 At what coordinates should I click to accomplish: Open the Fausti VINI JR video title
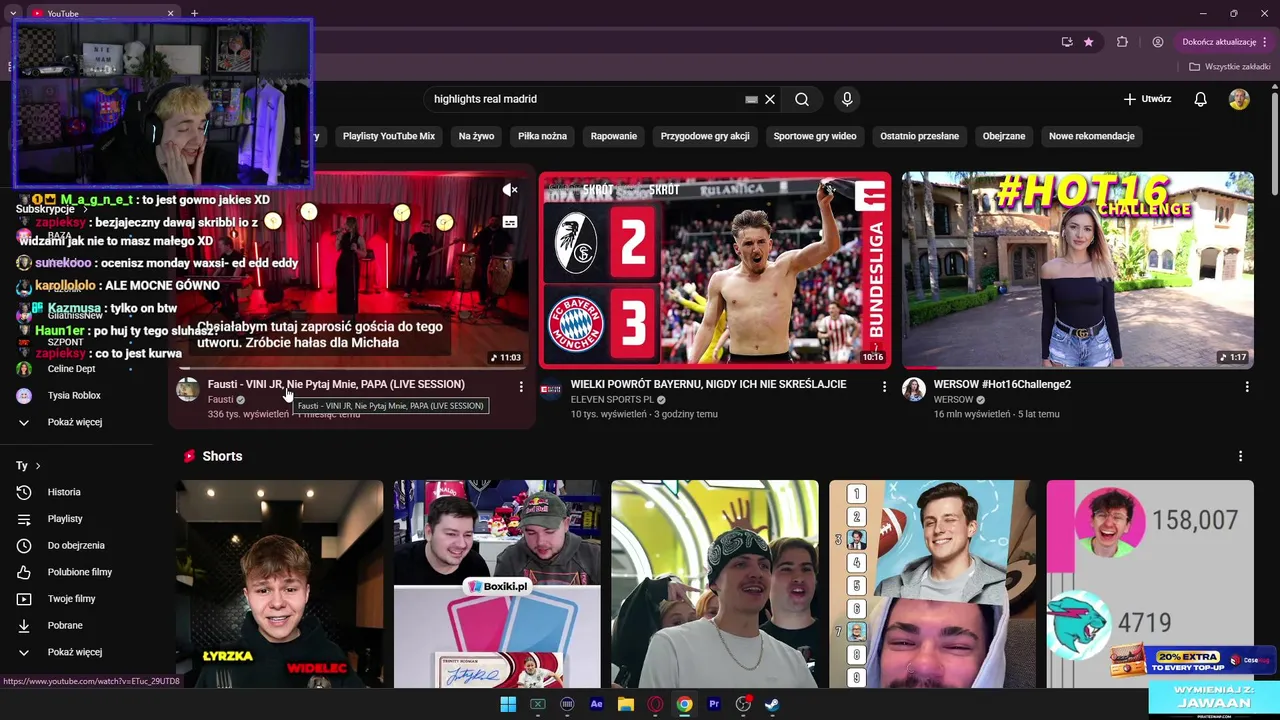pos(336,384)
